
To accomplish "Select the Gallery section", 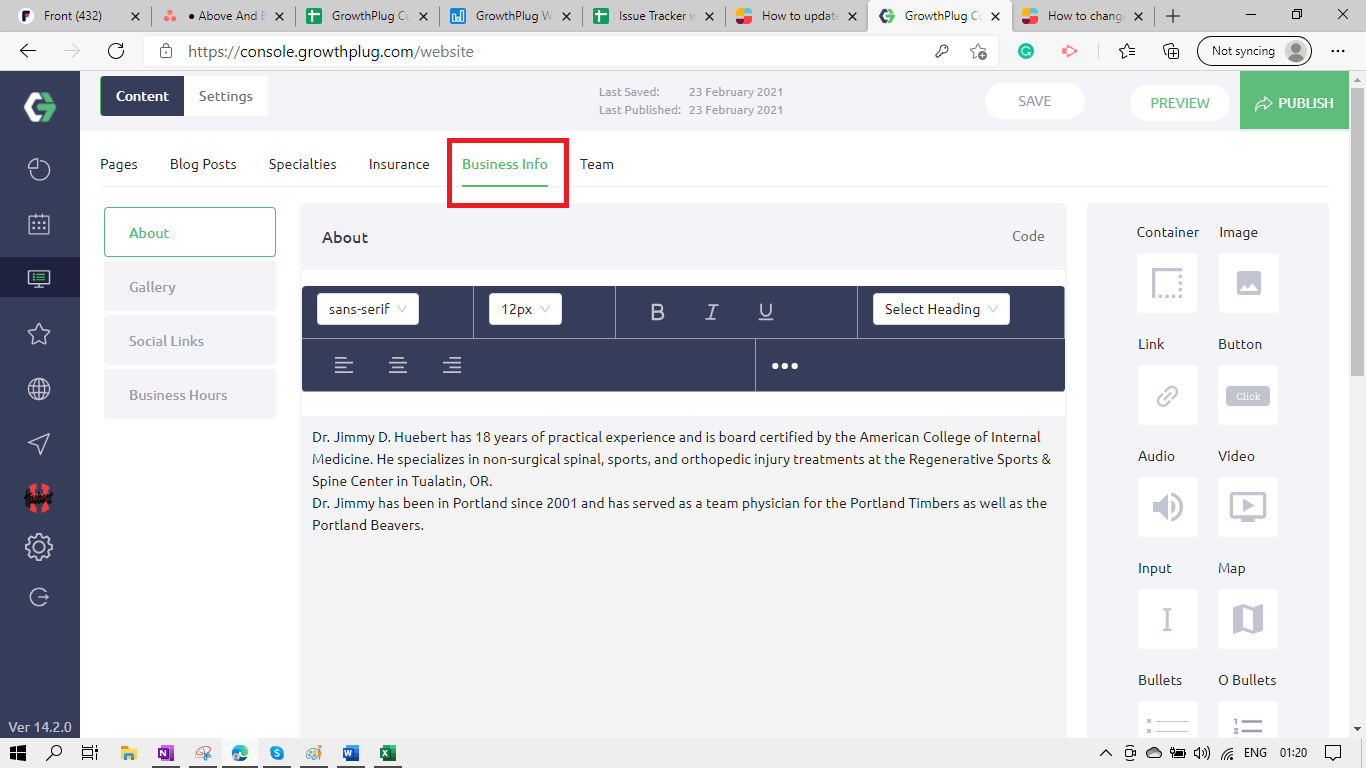I will click(x=190, y=287).
